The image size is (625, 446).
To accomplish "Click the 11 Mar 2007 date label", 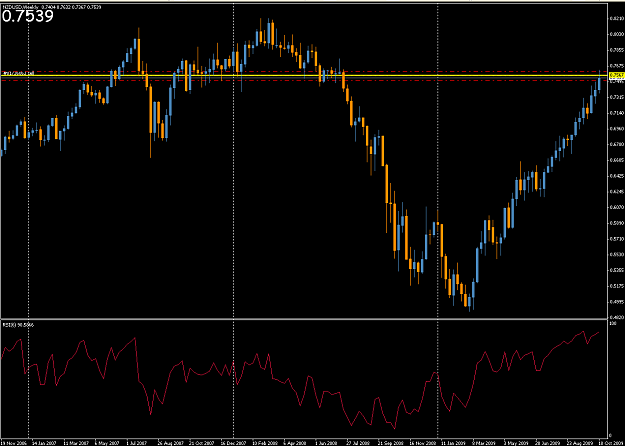I will click(x=76, y=443).
